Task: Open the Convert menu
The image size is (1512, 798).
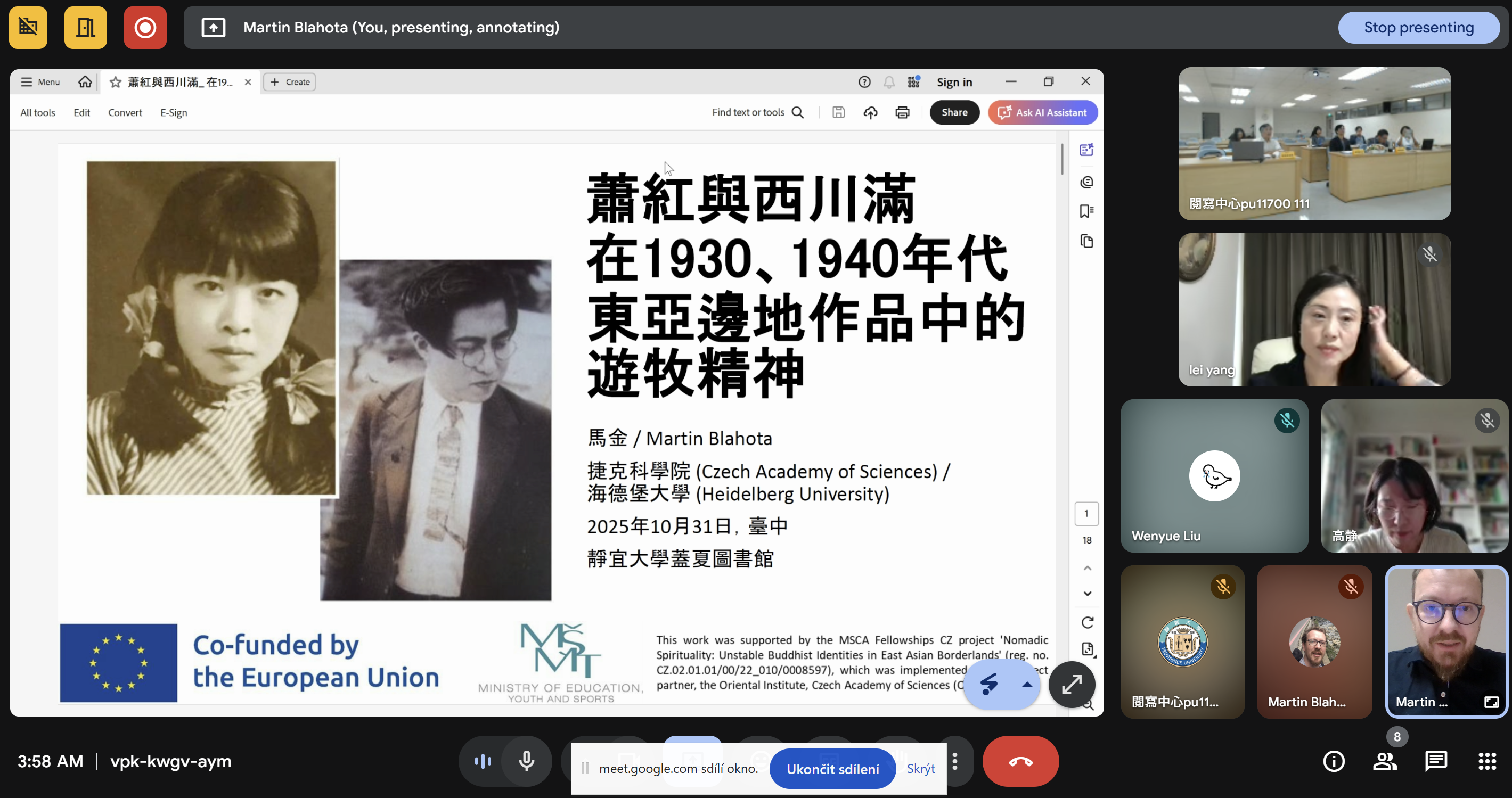Action: click(125, 113)
